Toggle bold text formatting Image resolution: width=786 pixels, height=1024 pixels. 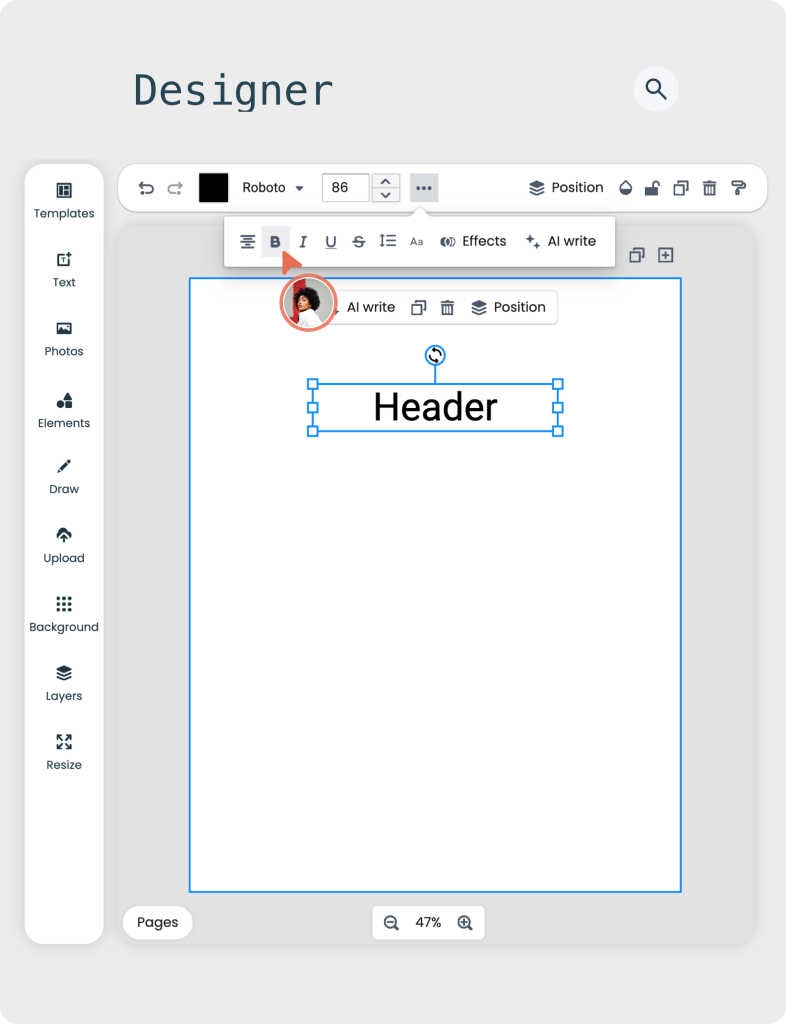click(275, 242)
